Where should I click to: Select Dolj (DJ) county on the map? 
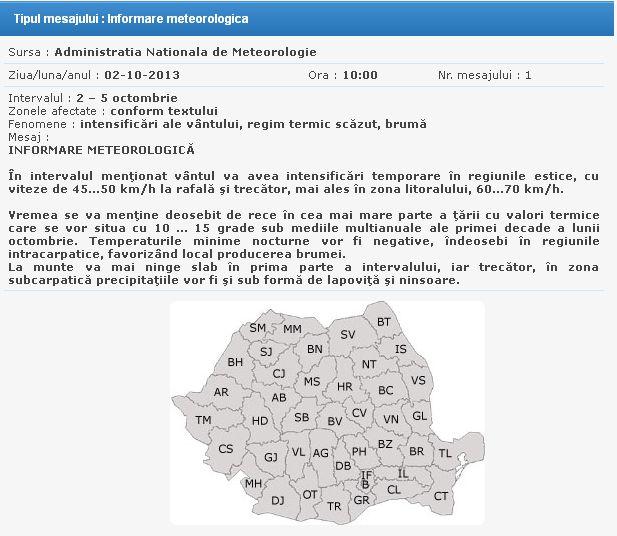[x=278, y=500]
